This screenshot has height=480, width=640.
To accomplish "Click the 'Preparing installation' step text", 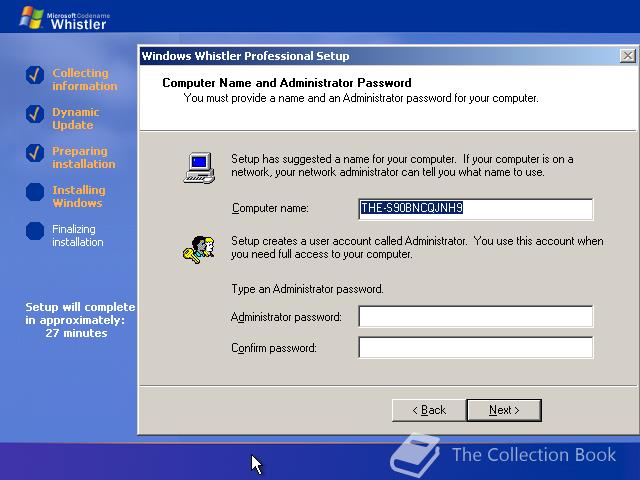I will point(84,158).
